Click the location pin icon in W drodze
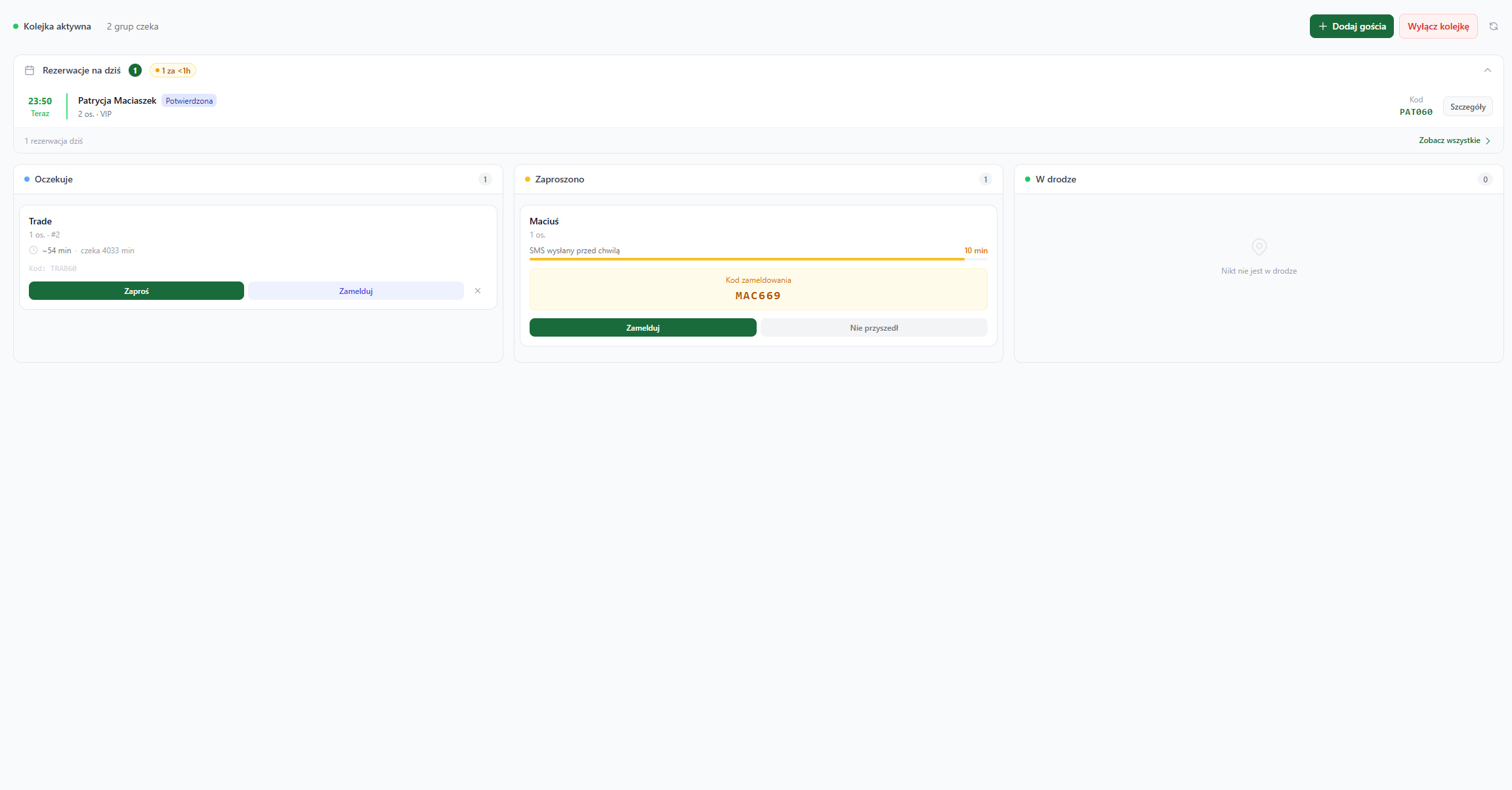This screenshot has height=790, width=1512. point(1259,247)
